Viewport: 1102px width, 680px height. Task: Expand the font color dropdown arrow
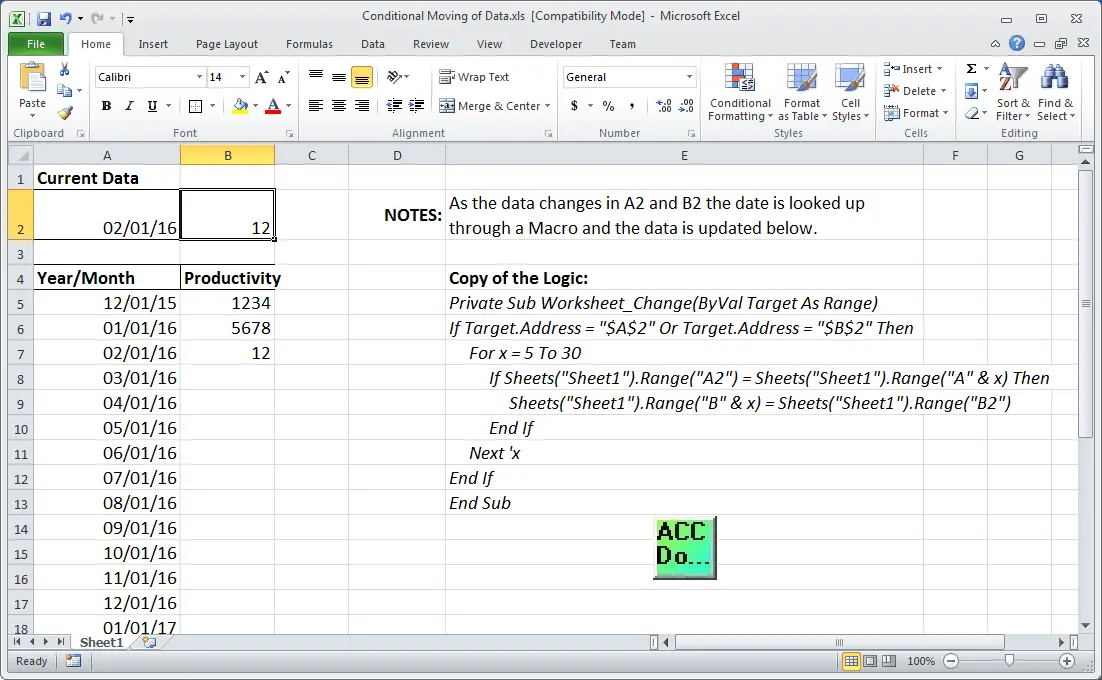click(288, 106)
